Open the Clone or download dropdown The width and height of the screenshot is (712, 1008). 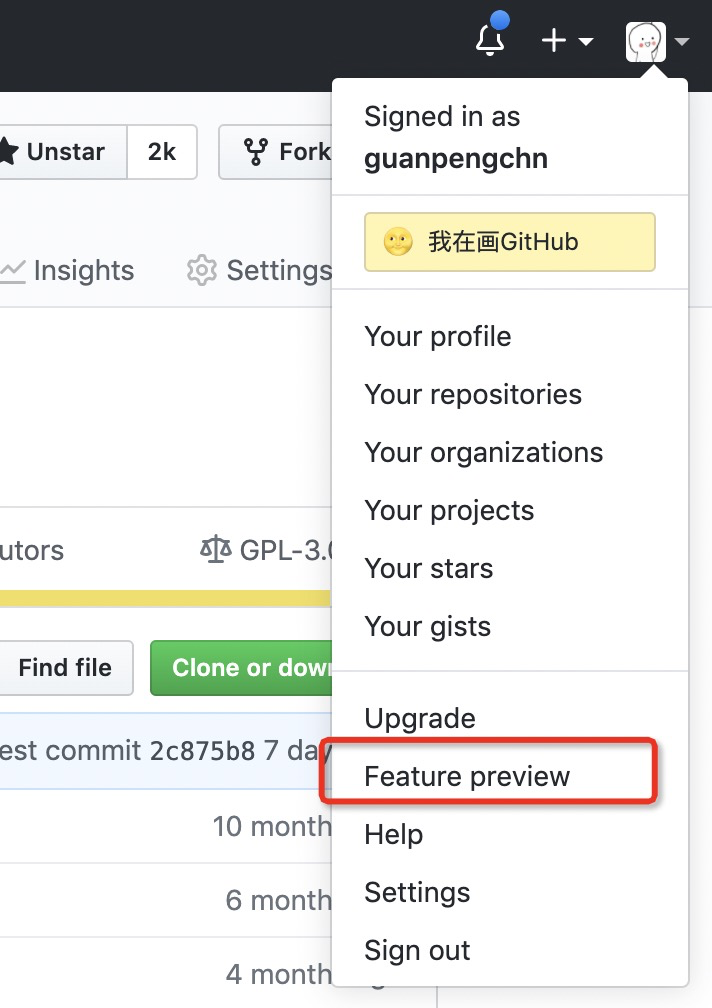[x=242, y=667]
